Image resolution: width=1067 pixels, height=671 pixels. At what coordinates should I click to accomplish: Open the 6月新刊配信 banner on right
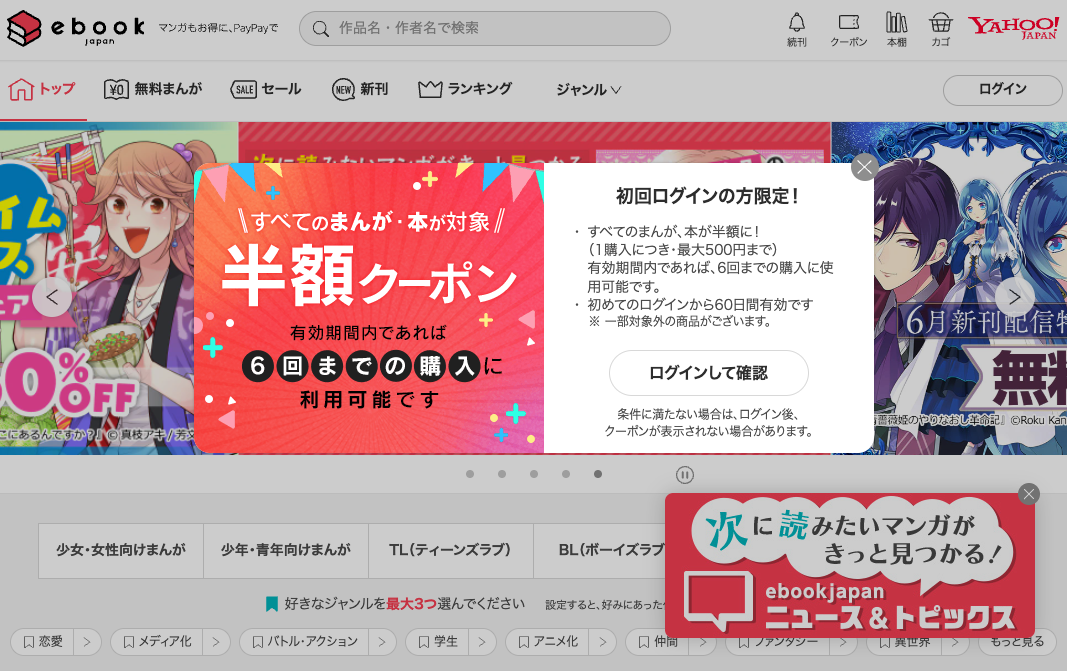coord(970,289)
